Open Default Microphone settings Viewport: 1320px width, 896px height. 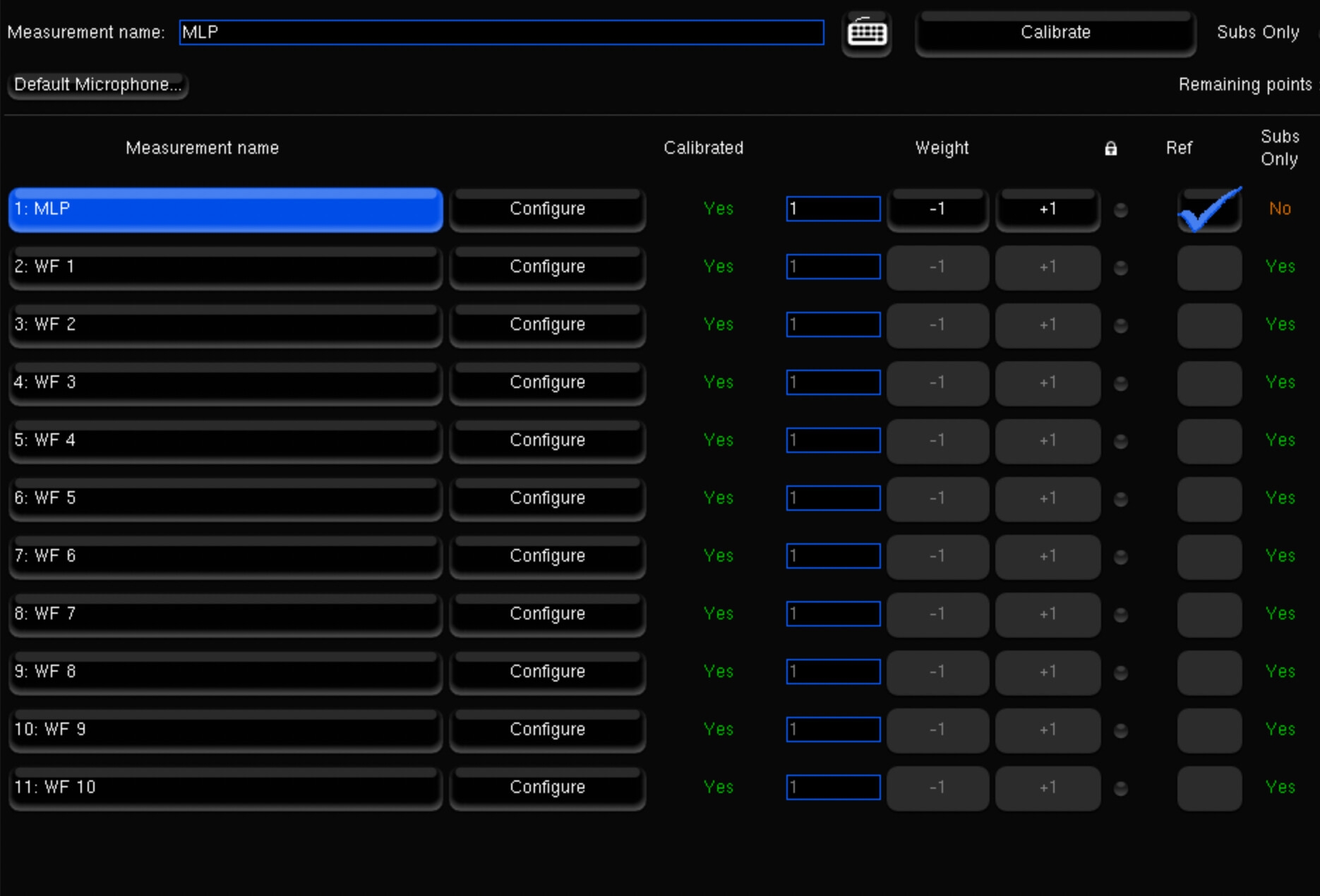tap(97, 85)
